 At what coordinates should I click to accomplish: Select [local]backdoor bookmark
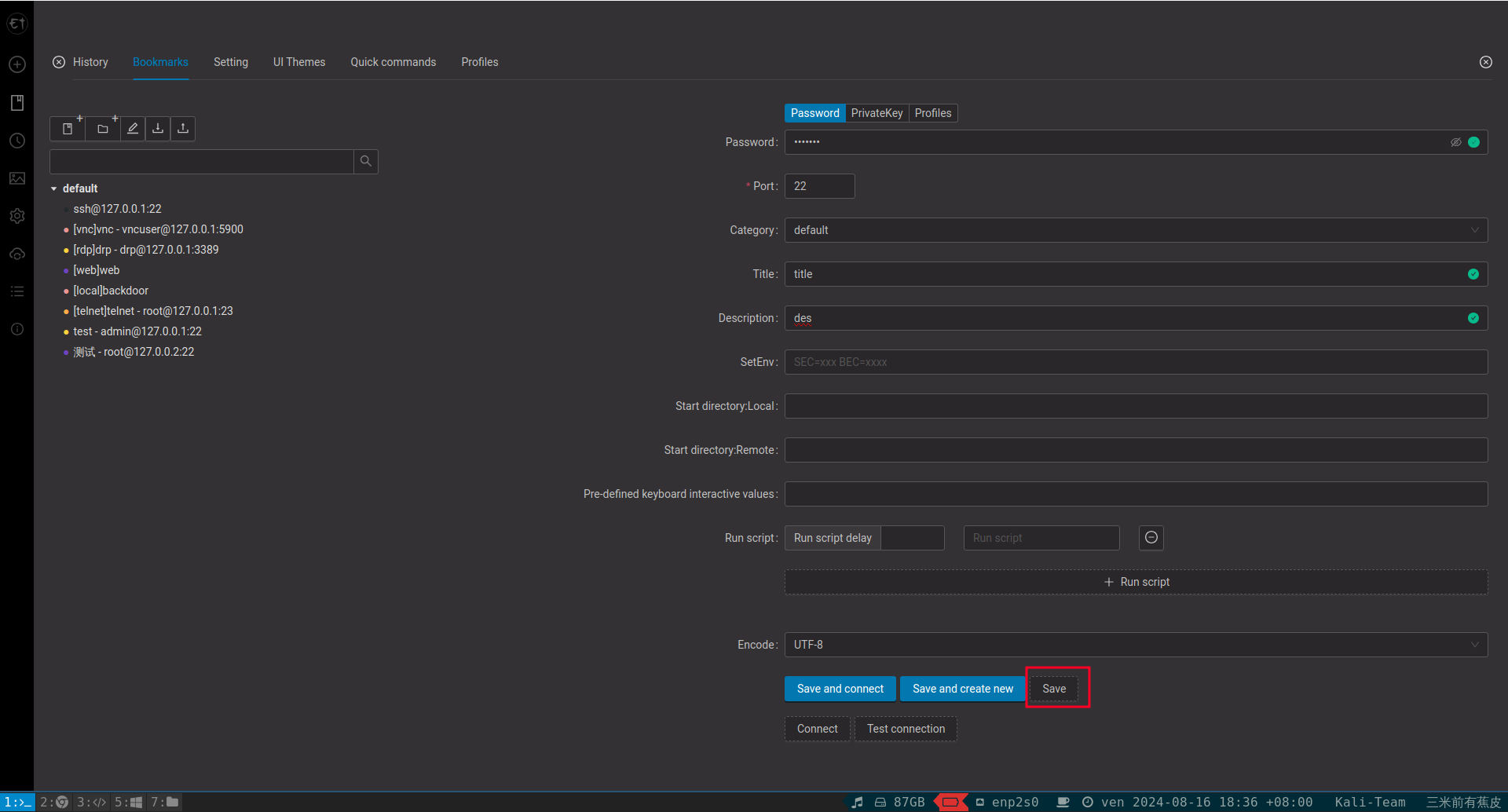coord(110,291)
